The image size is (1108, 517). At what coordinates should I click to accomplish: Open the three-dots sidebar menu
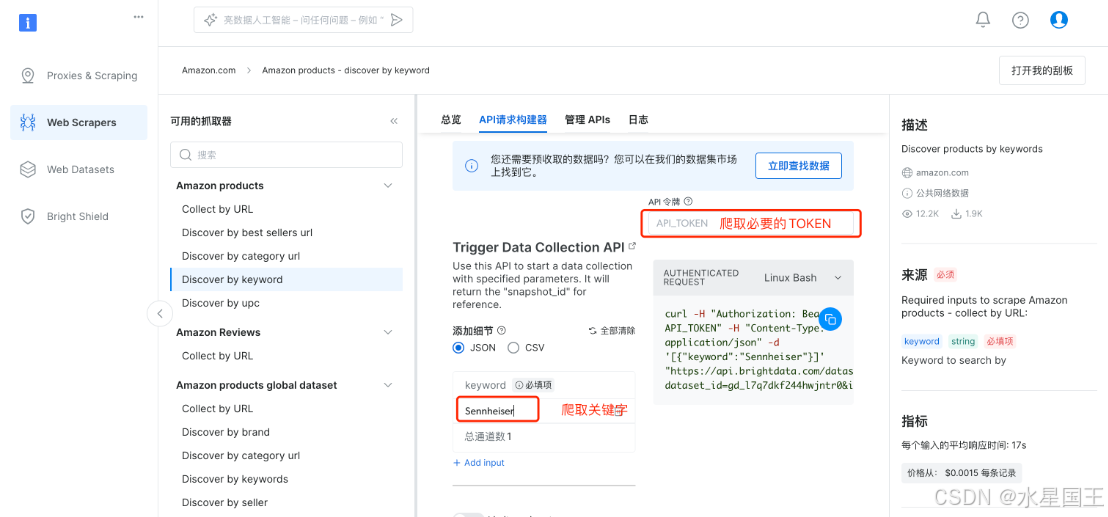click(x=138, y=17)
